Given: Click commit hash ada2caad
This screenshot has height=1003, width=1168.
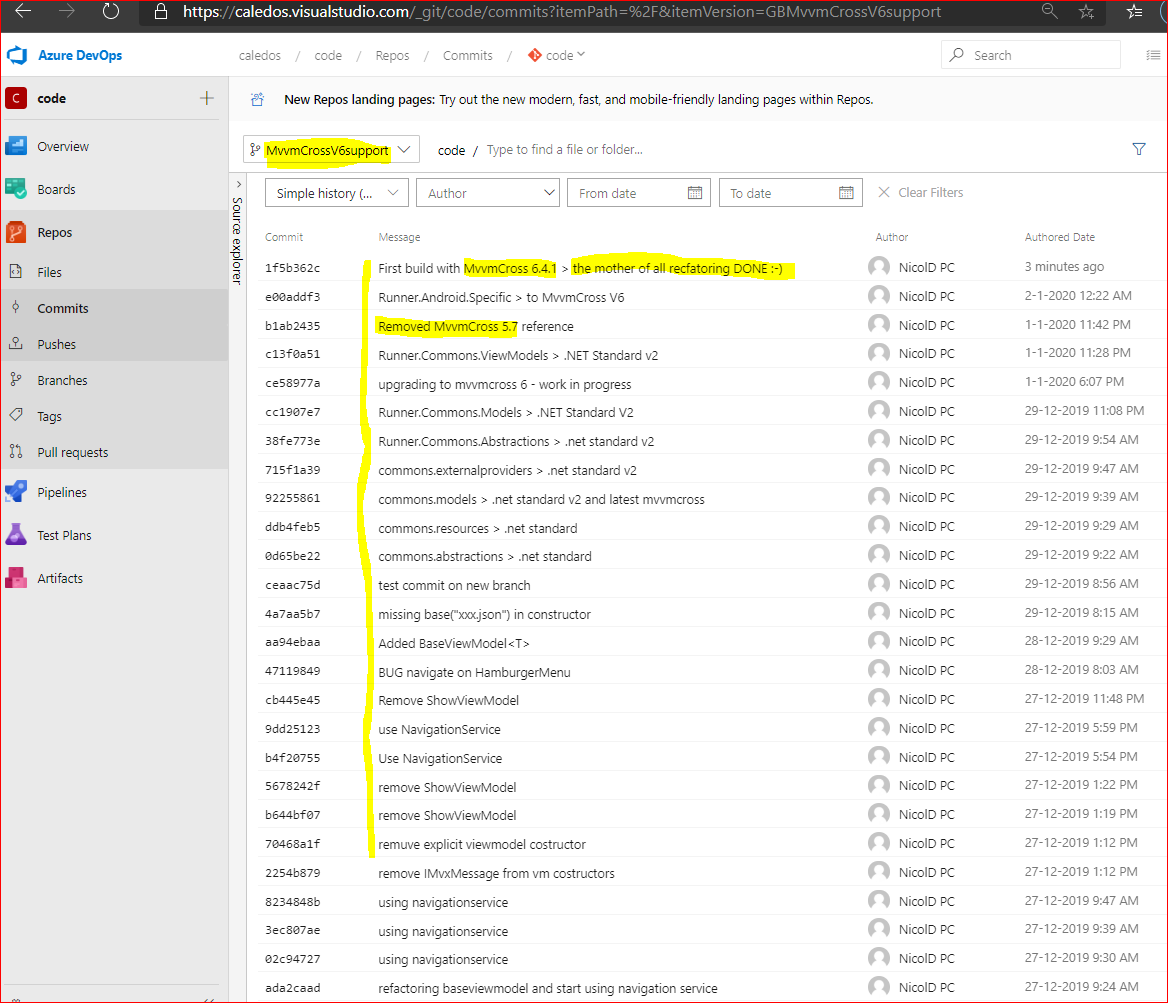Looking at the screenshot, I should tap(293, 988).
